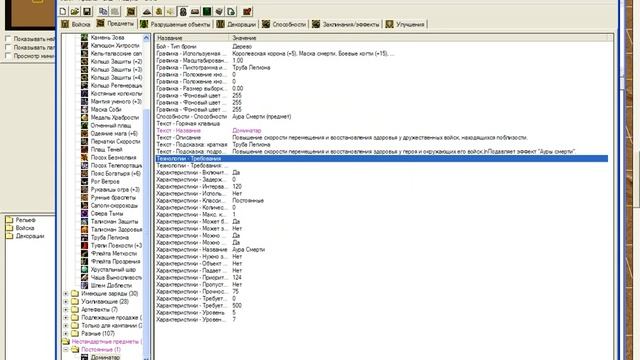Expand the Только для кампании folder
Image resolution: width=640 pixels, height=360 pixels.
66,325
